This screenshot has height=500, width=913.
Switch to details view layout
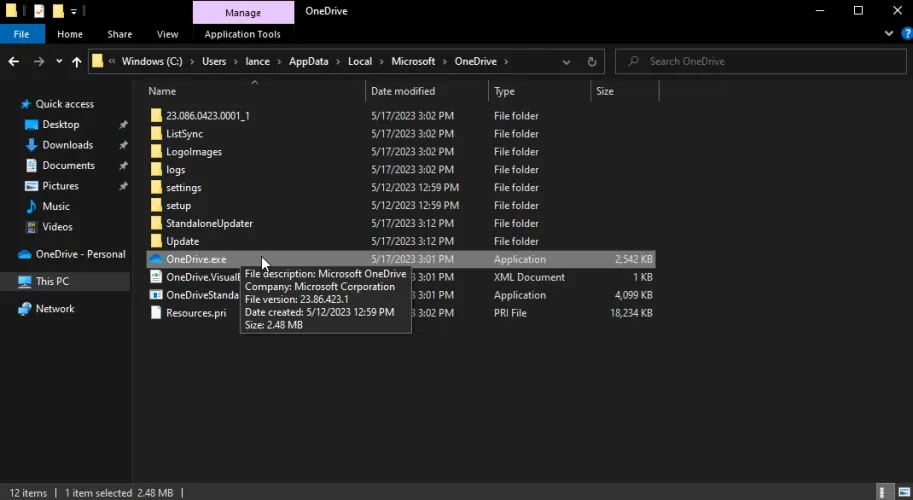point(884,492)
